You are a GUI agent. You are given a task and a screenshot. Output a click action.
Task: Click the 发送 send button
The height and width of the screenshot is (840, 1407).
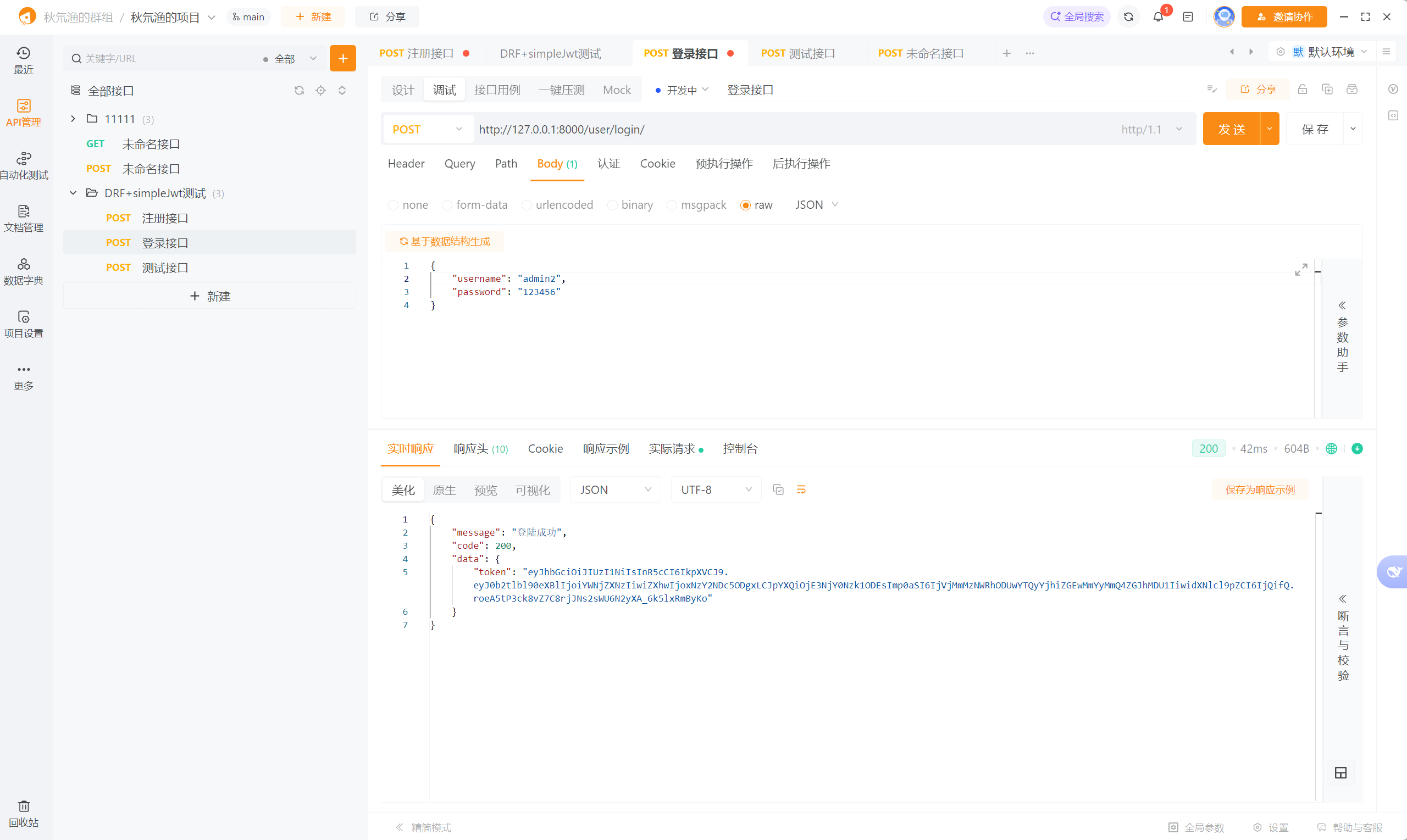click(x=1231, y=129)
